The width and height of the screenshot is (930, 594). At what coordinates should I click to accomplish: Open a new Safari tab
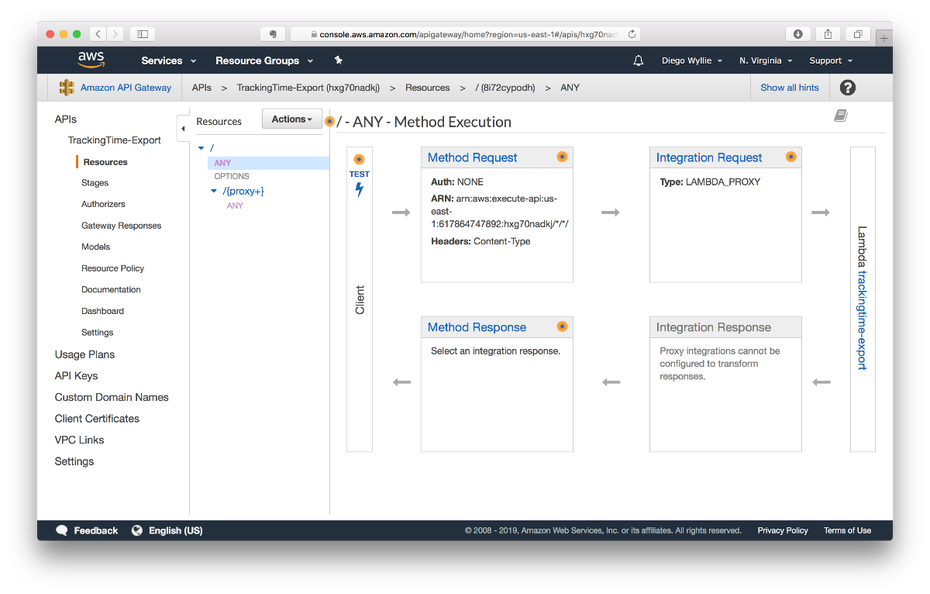pos(884,39)
